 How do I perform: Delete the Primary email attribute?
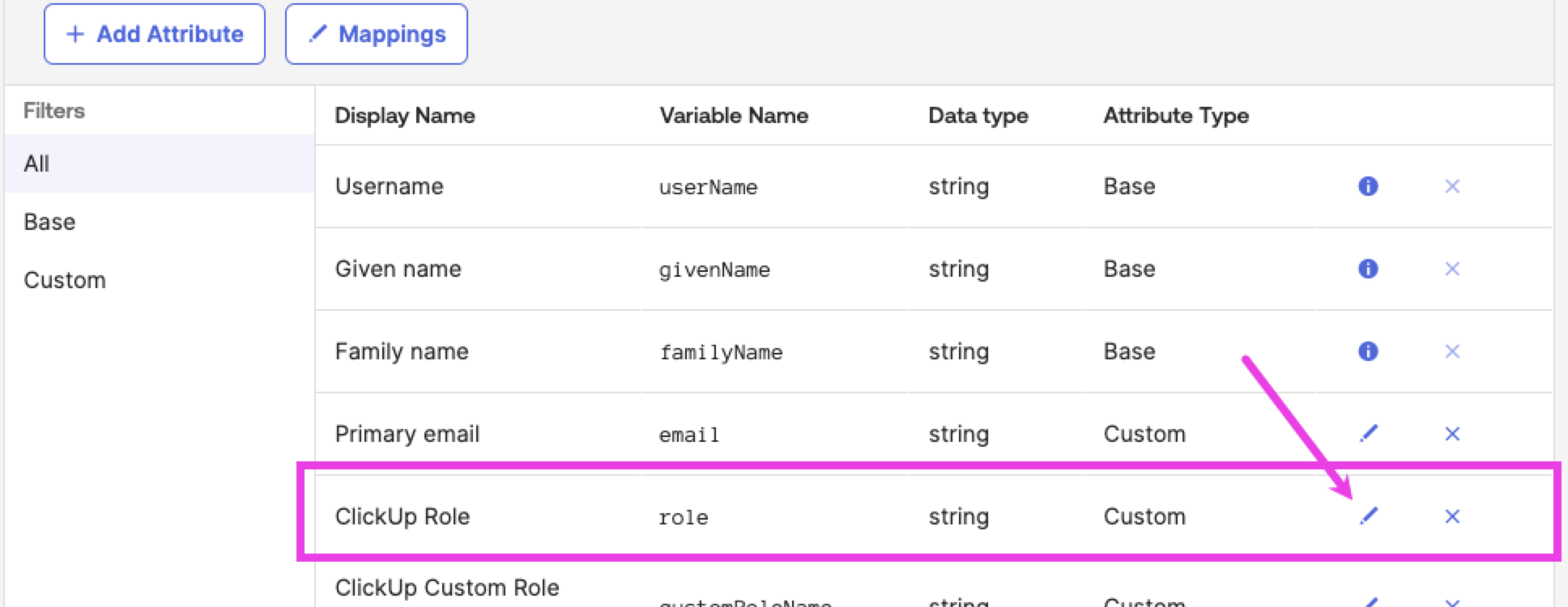pos(1452,434)
